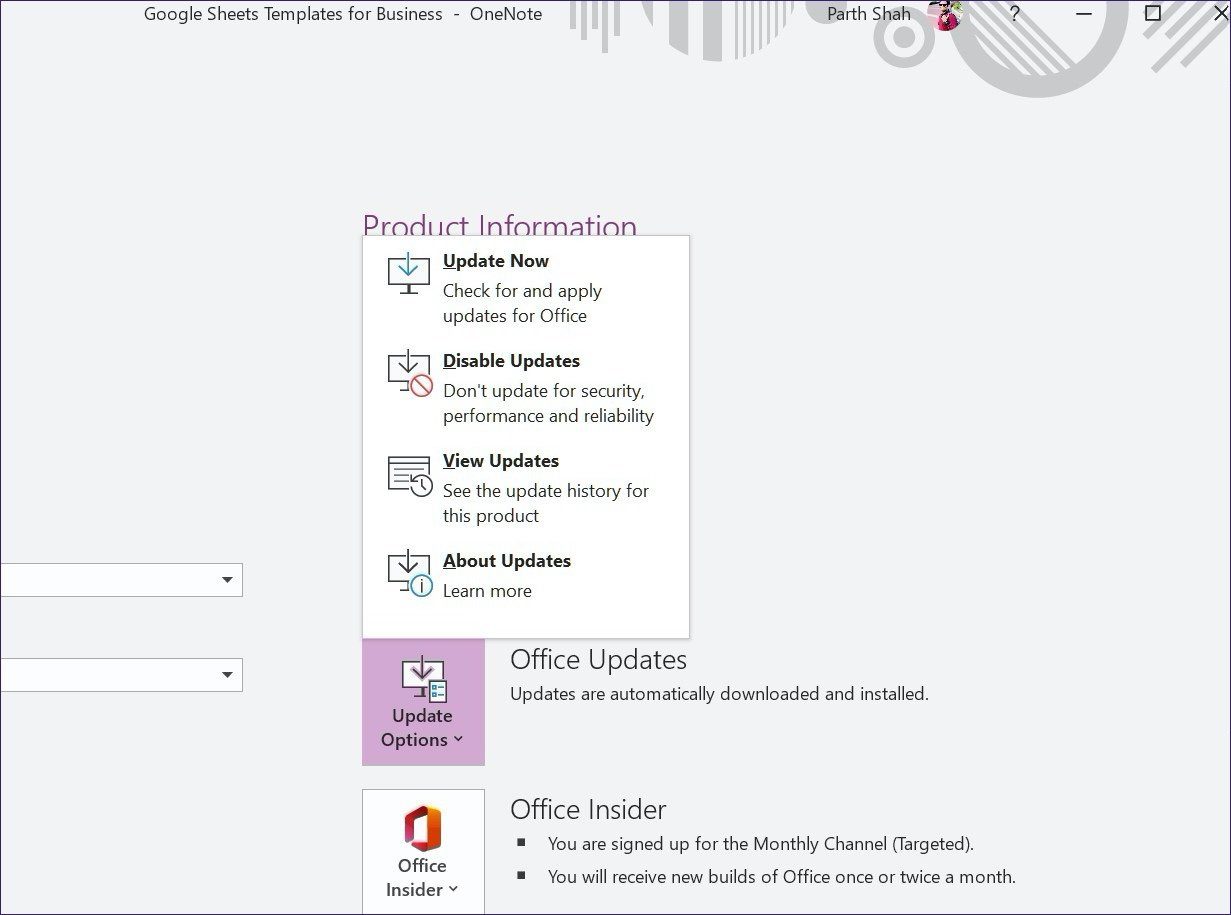Click the Update Now monitor icon
This screenshot has height=915, width=1231.
409,273
